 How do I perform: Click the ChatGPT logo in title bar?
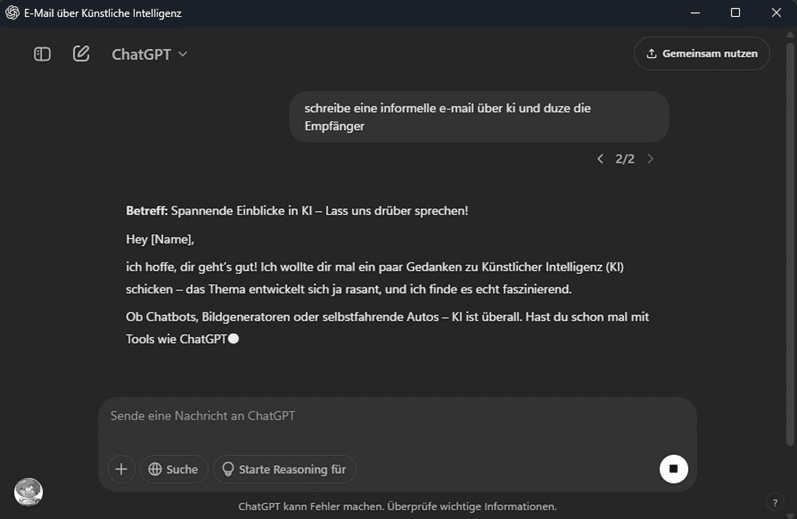(13, 13)
